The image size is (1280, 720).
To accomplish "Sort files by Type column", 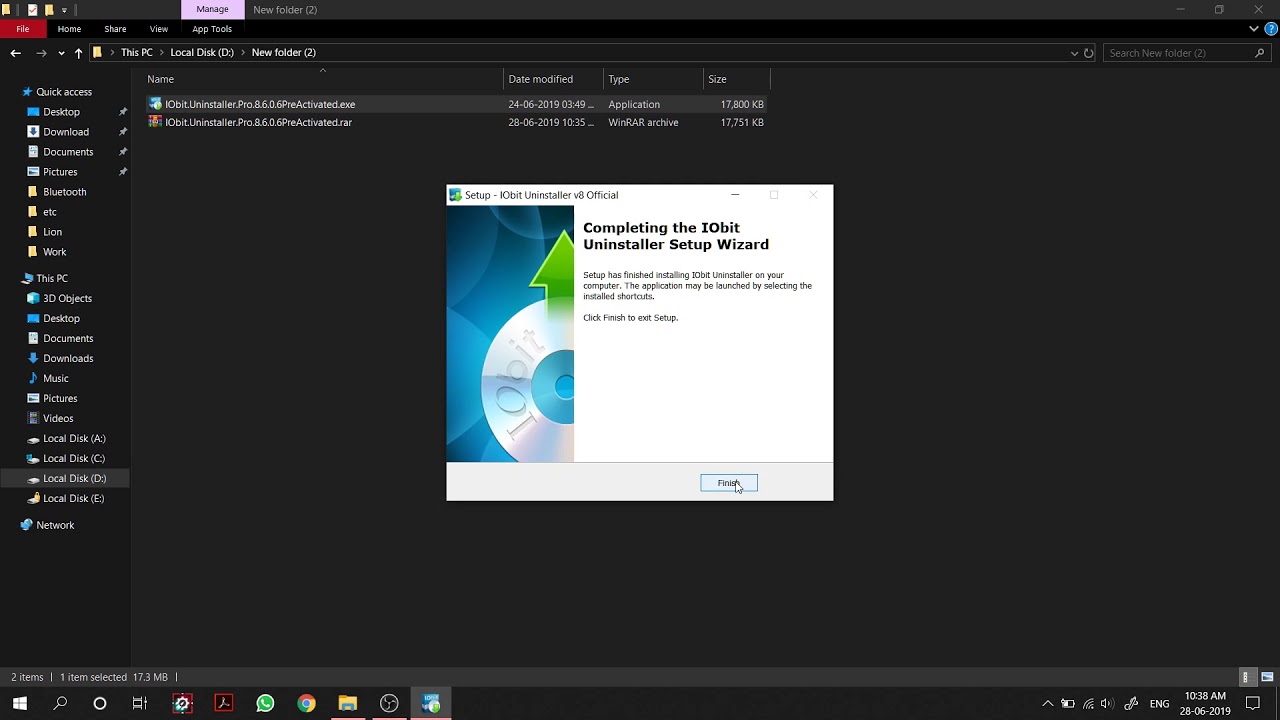I will coord(654,79).
